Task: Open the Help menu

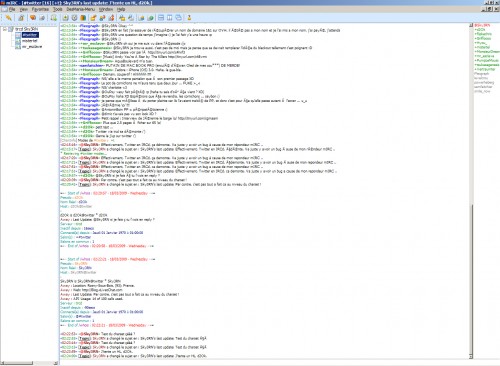Action: (121, 9)
